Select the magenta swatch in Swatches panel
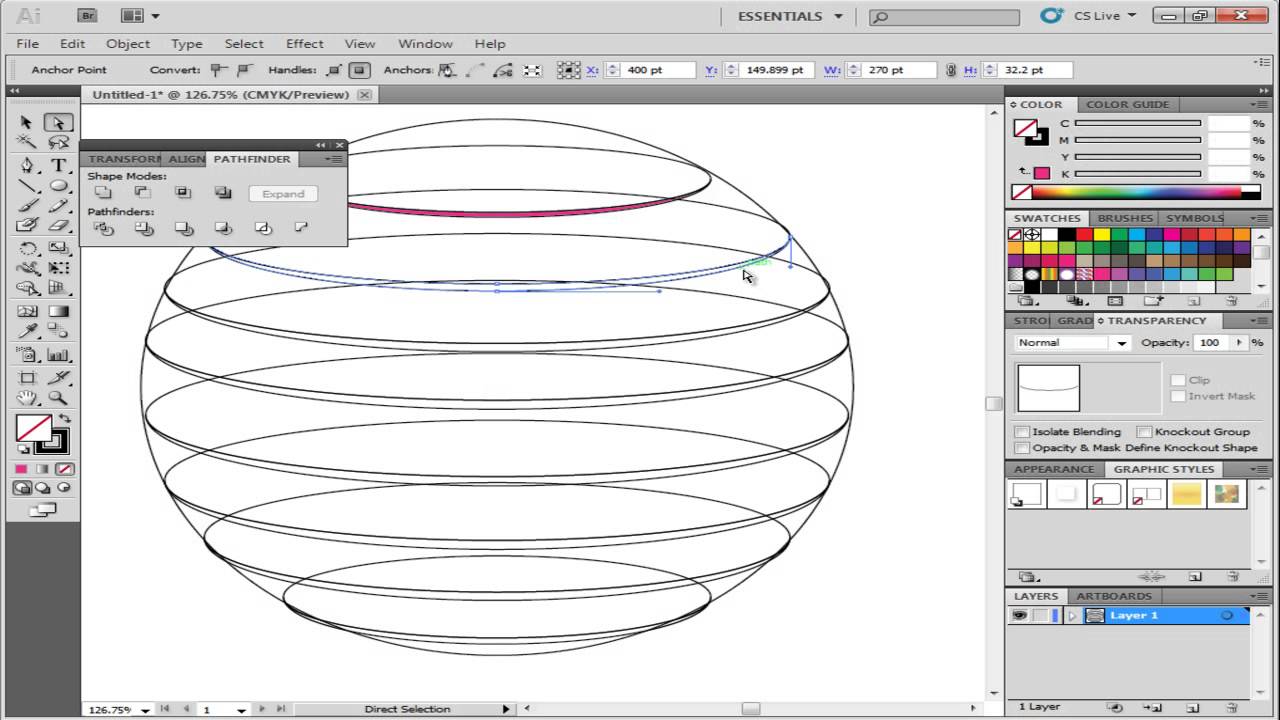Screen dimensions: 1280x720 [x=1170, y=234]
